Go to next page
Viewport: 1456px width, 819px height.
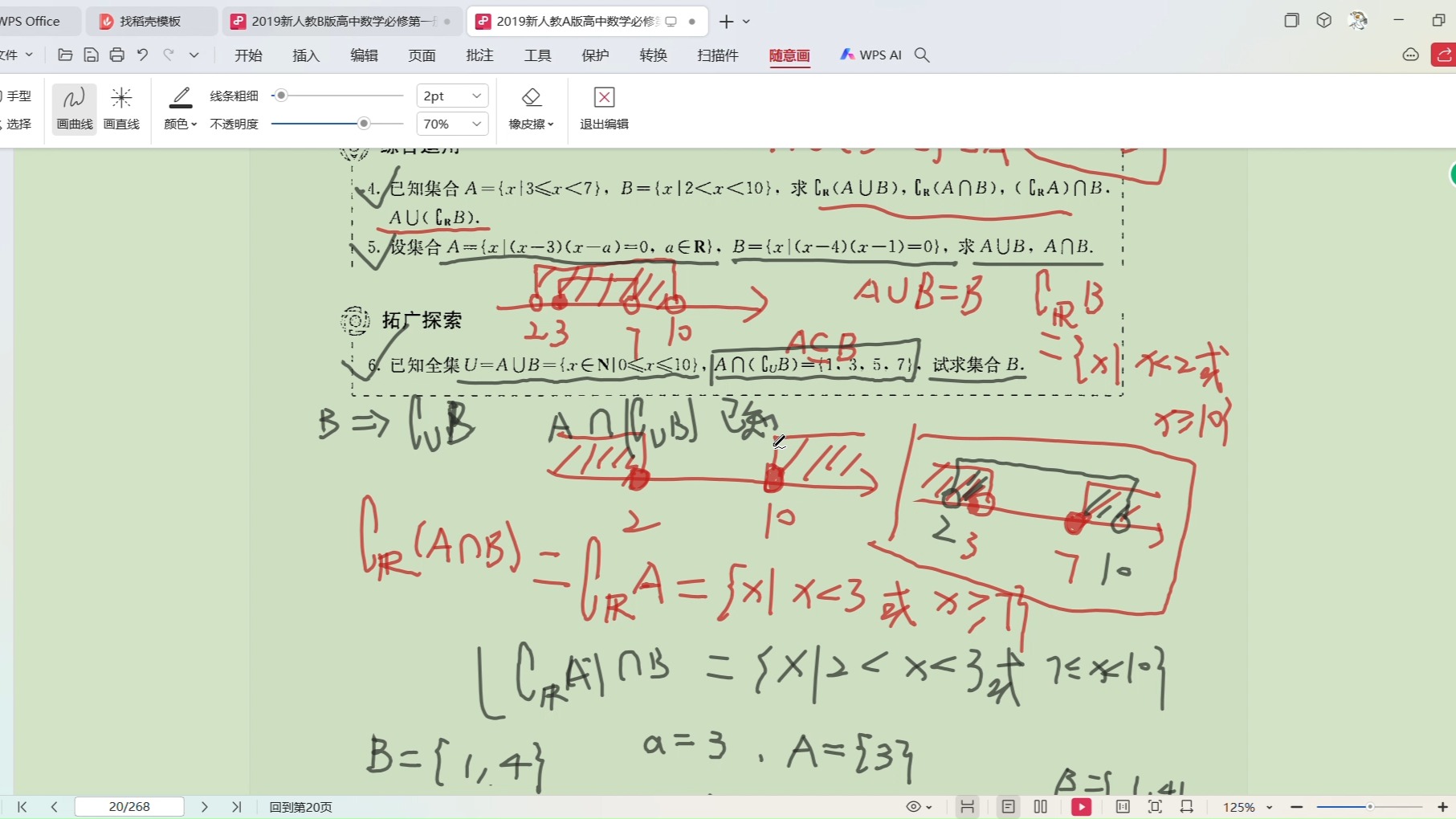click(204, 807)
